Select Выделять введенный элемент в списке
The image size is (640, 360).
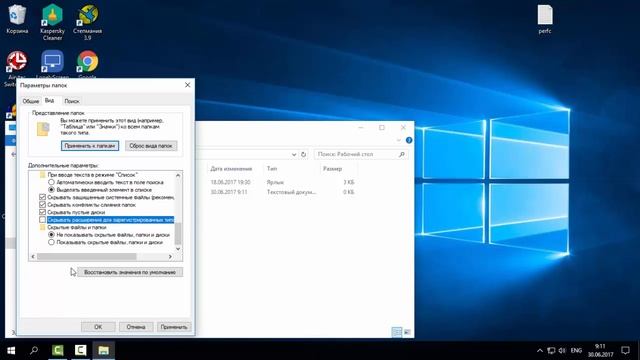(51, 190)
